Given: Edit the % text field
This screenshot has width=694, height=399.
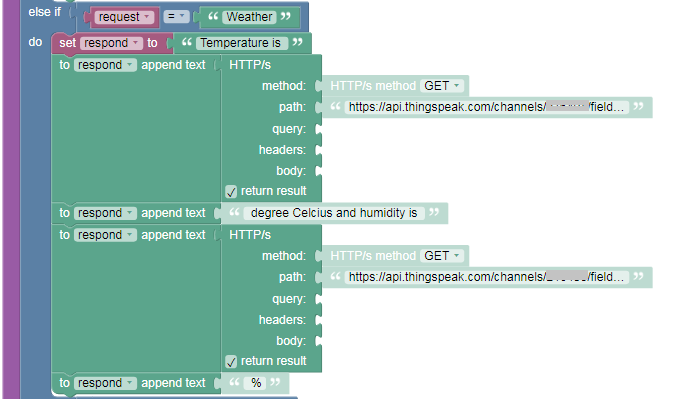Looking at the screenshot, I should pos(256,383).
